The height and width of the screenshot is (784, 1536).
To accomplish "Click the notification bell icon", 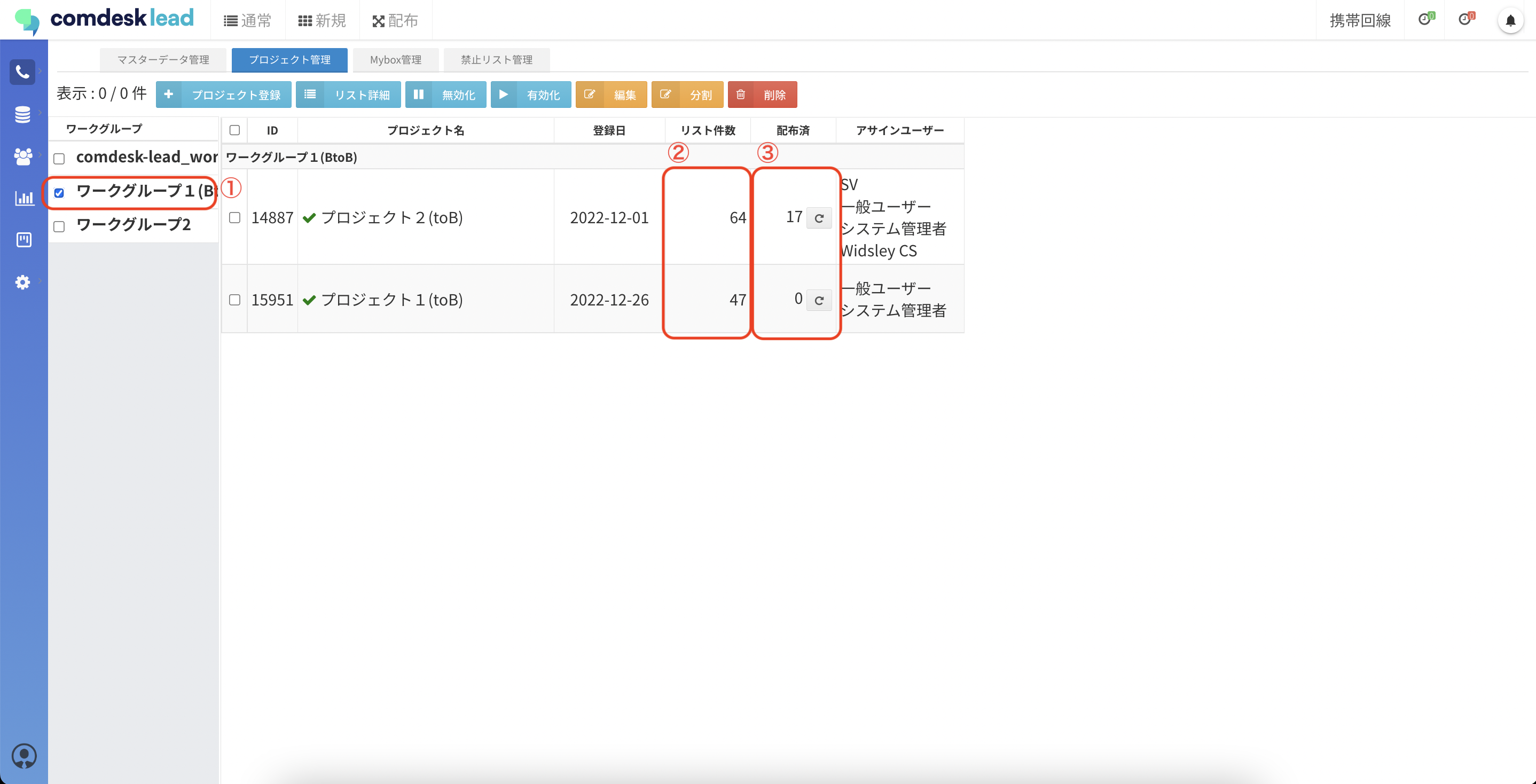I will [x=1510, y=21].
